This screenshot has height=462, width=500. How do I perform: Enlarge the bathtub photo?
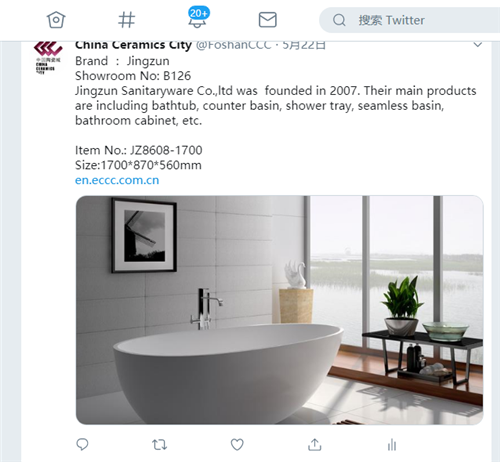[x=279, y=310]
